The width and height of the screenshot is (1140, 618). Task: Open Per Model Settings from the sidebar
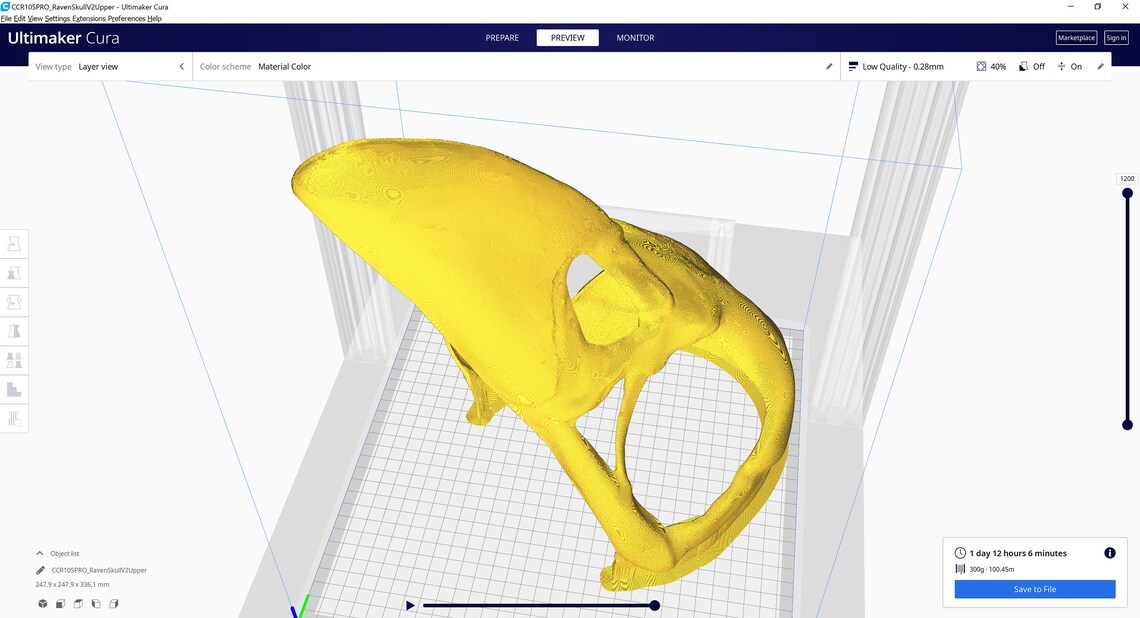coord(14,359)
